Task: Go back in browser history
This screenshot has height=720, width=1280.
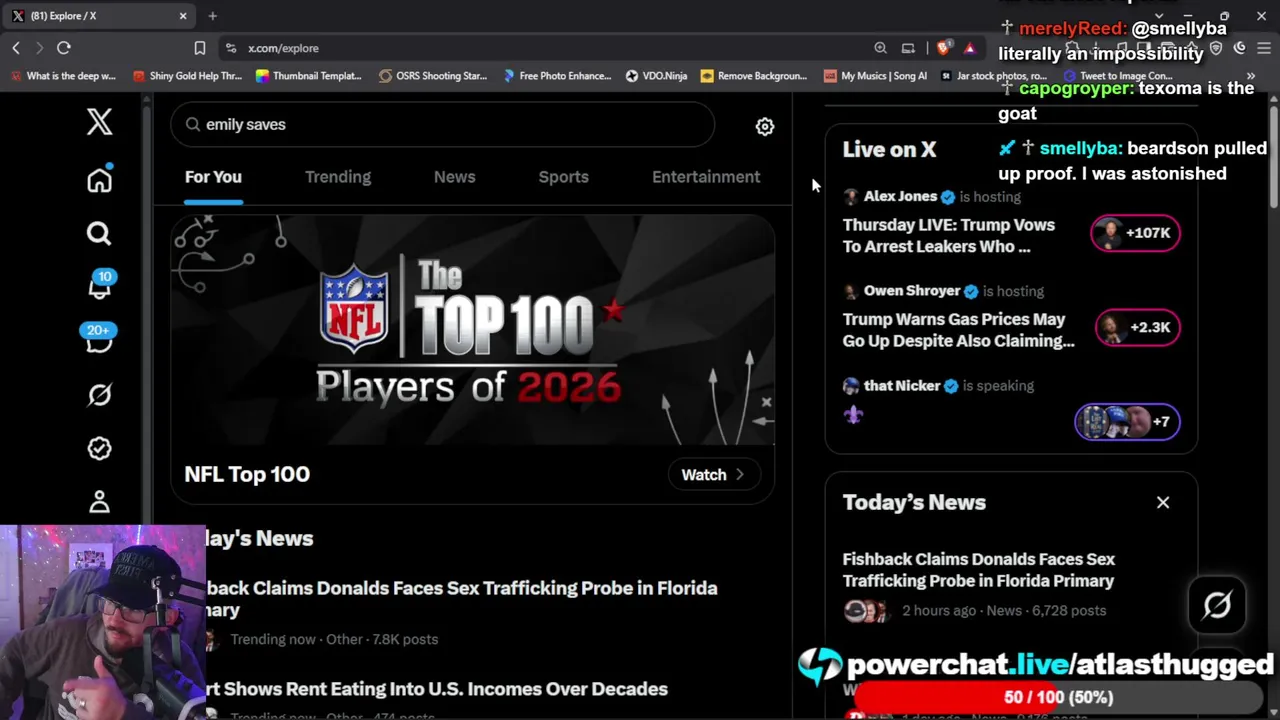Action: (16, 48)
